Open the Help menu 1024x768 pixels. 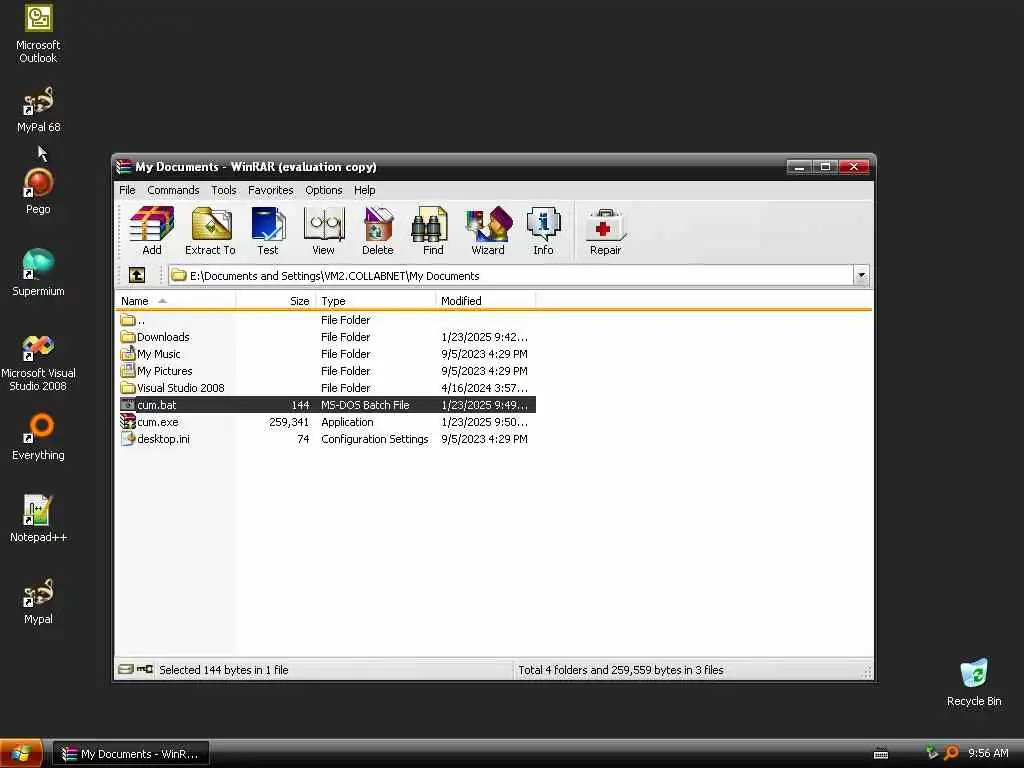[x=364, y=190]
